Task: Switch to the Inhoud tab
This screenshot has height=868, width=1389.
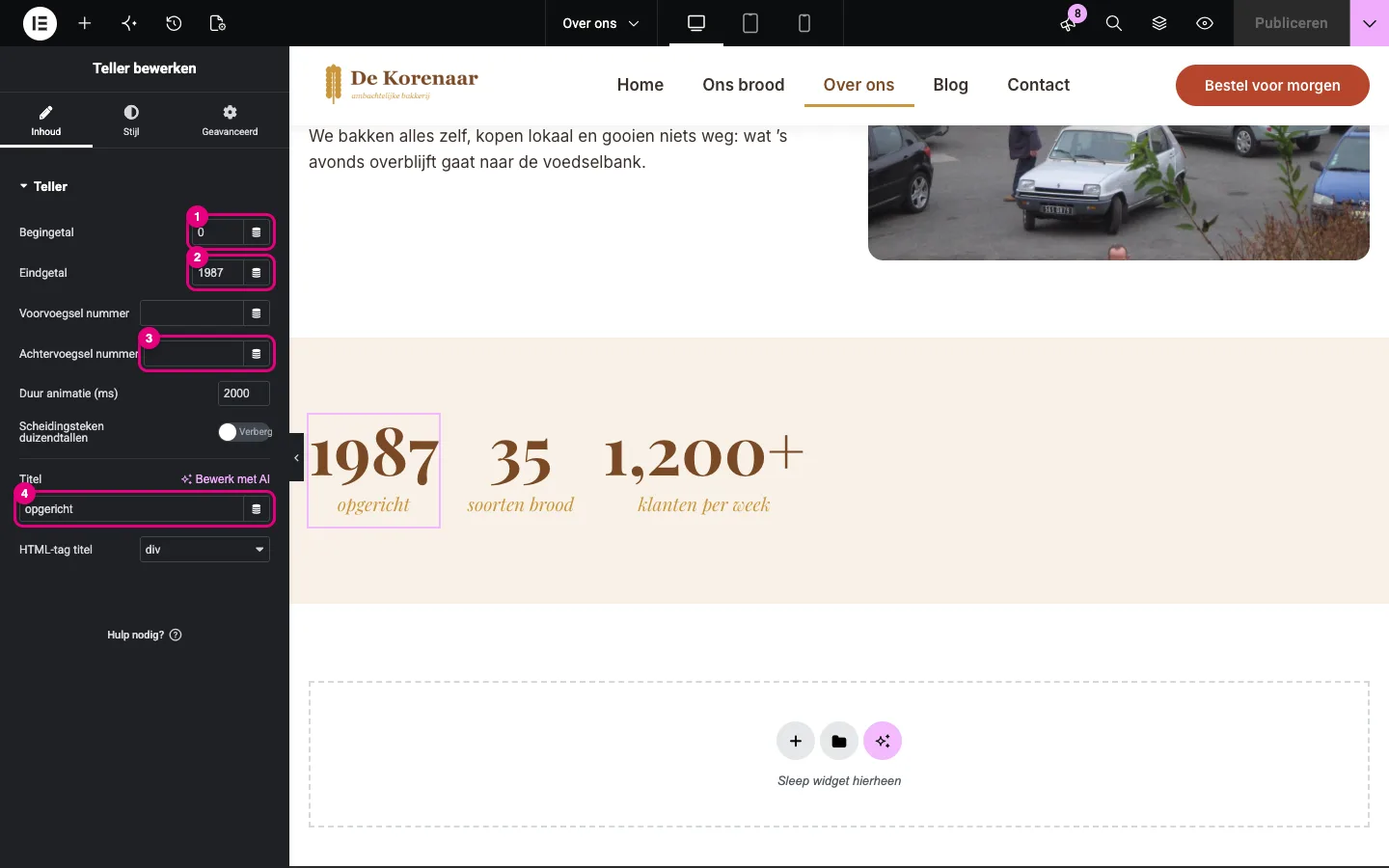Action: click(x=46, y=121)
